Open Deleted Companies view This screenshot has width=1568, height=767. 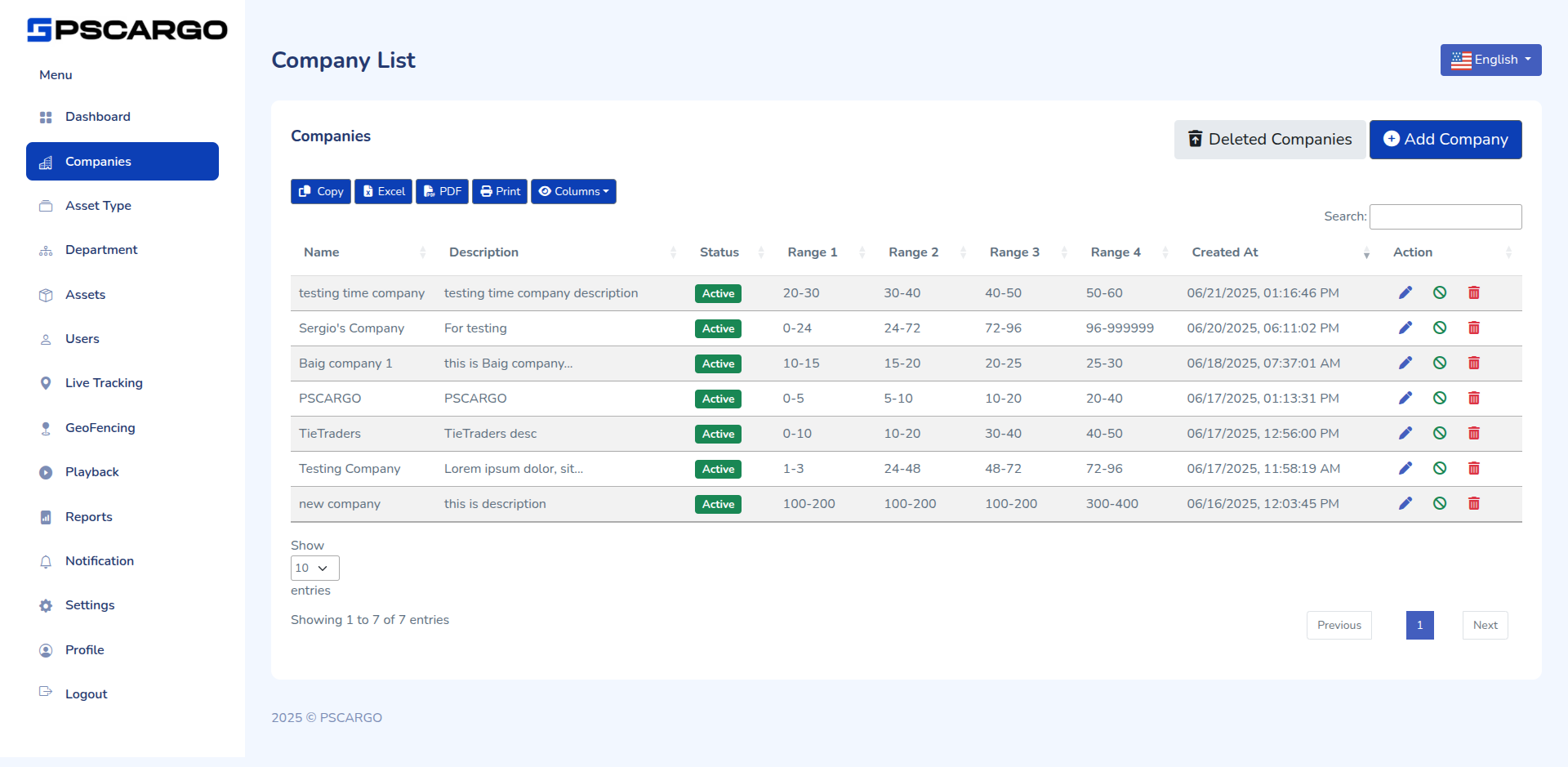pyautogui.click(x=1268, y=139)
